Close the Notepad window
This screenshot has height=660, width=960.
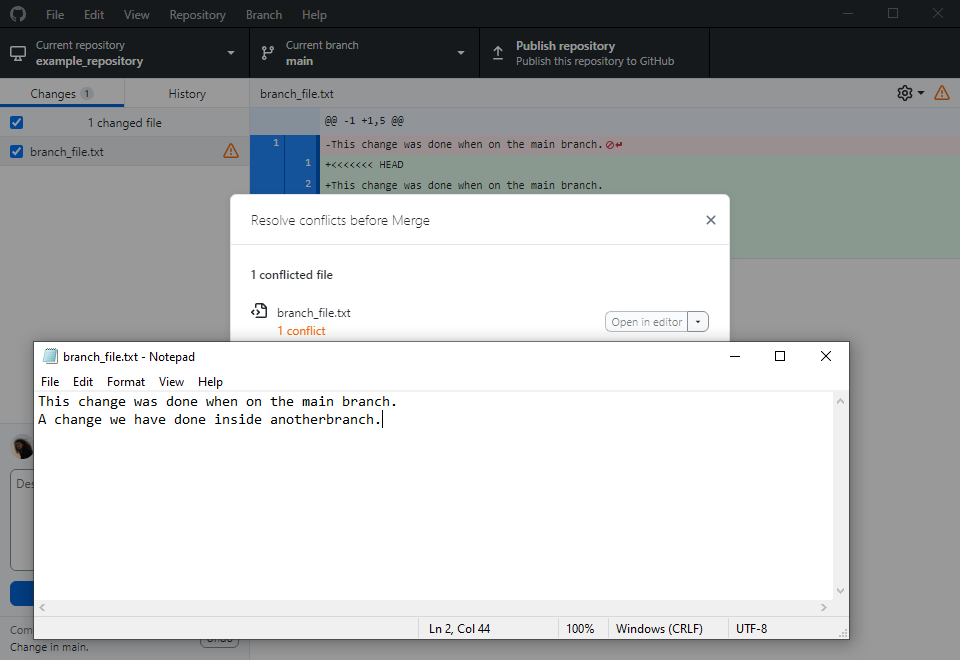point(826,356)
